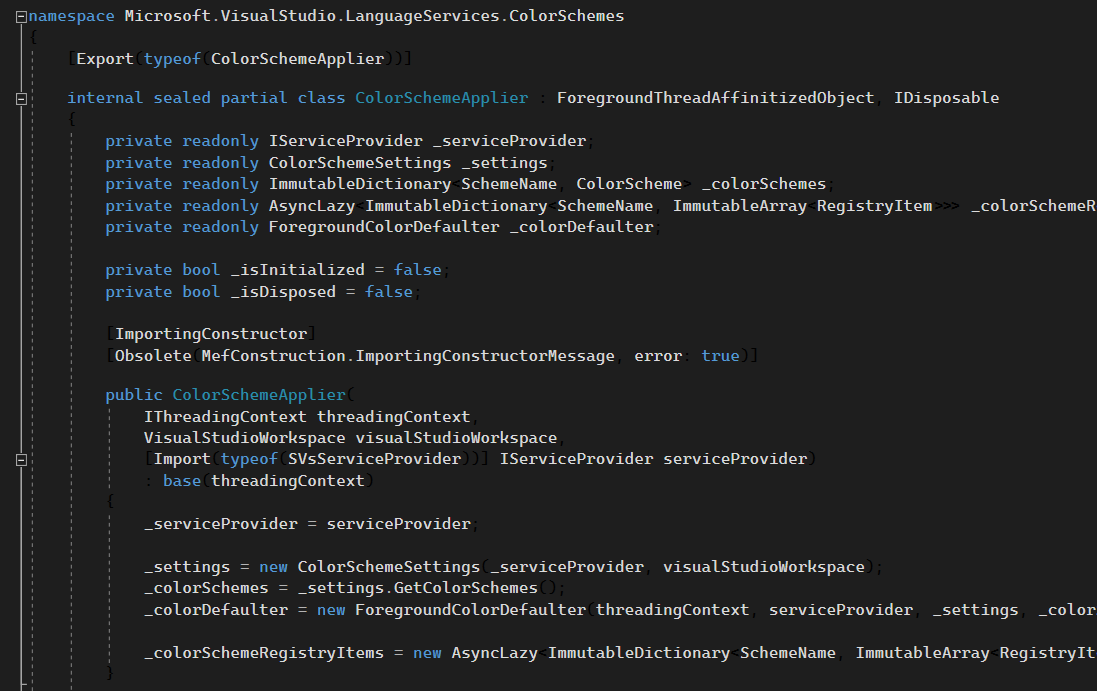Click SVsServiceProvider in Import attribute
The image size is (1097, 691).
coord(374,460)
